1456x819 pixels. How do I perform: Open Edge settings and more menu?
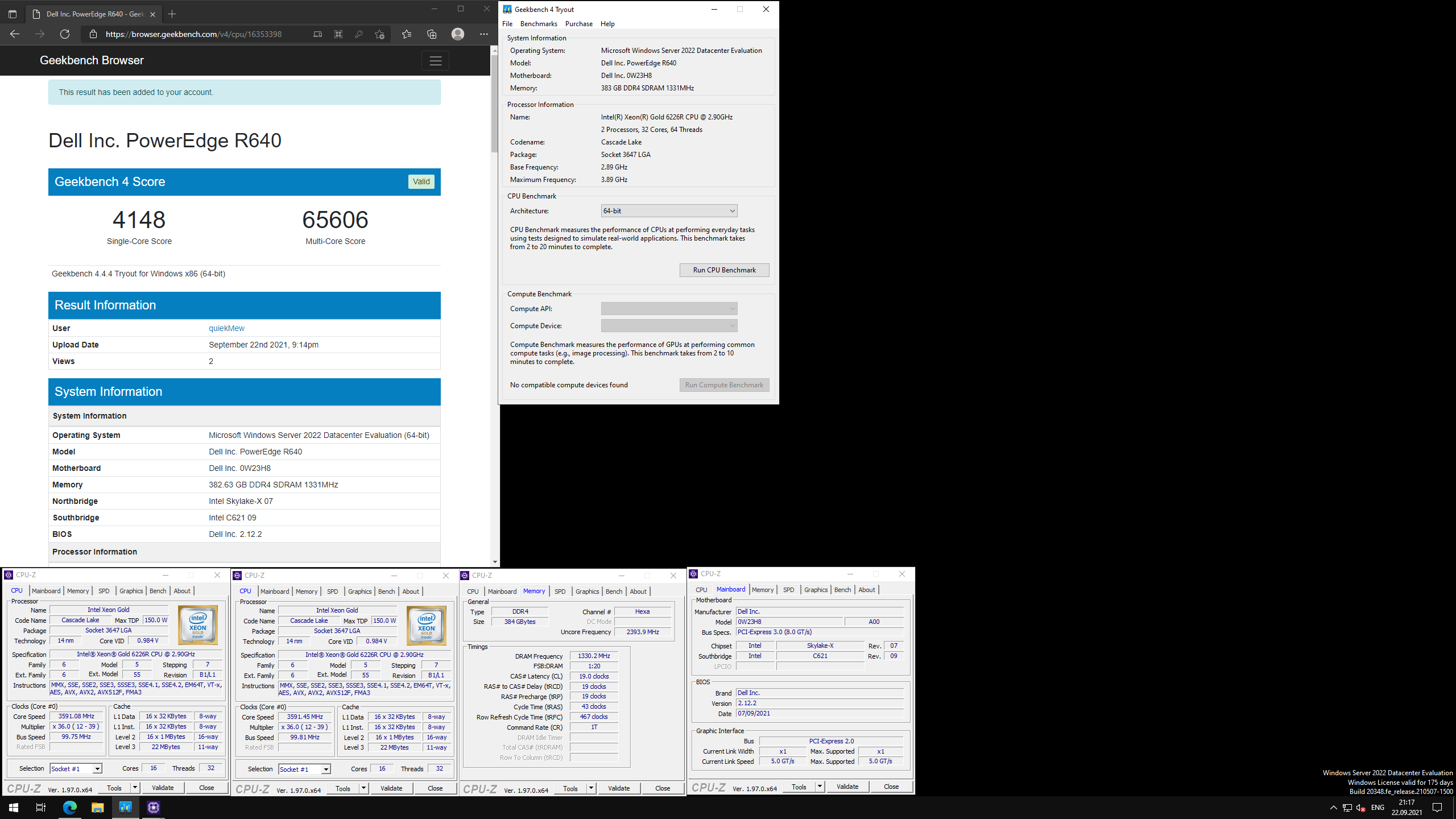coord(484,34)
